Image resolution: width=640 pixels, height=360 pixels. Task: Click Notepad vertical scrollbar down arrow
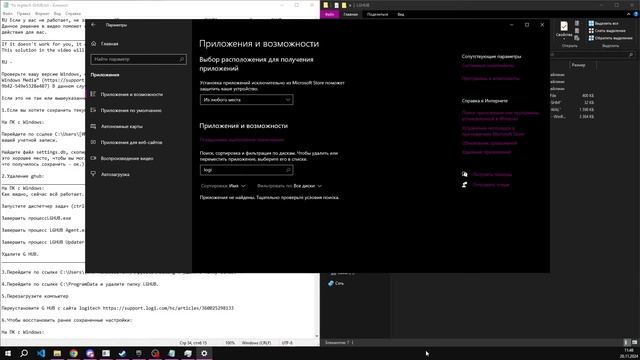pos(317,336)
